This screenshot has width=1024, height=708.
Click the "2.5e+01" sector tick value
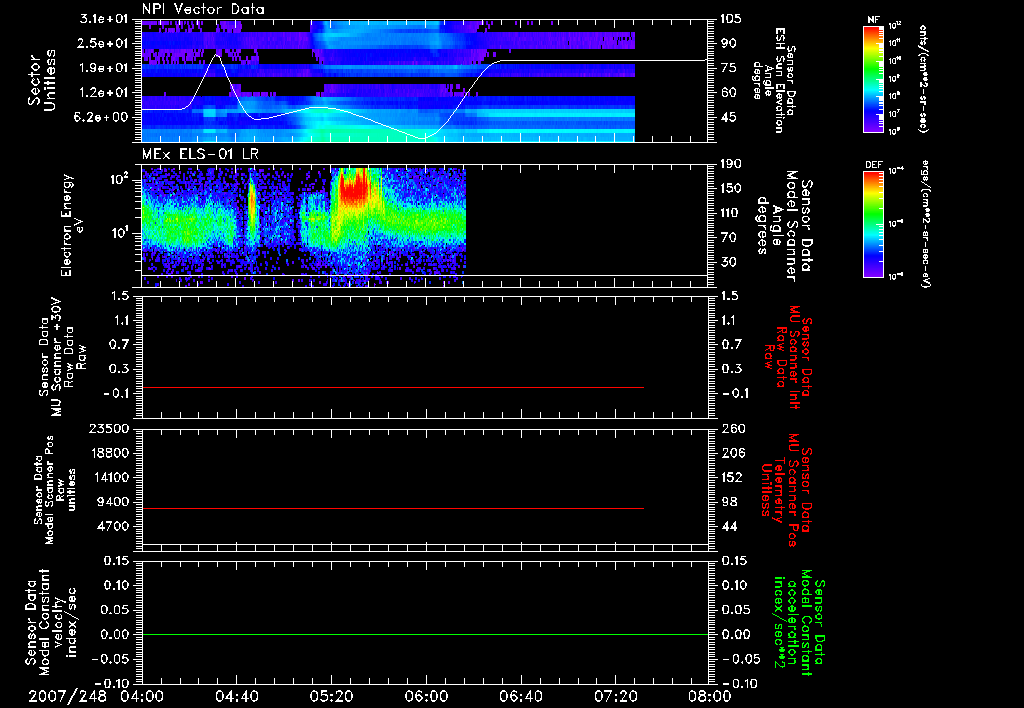pyautogui.click(x=102, y=43)
